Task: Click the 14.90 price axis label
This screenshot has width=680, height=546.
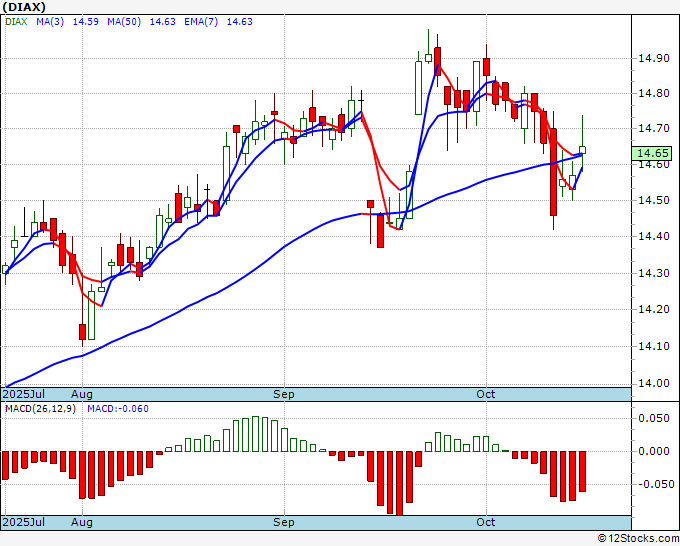Action: pos(653,58)
